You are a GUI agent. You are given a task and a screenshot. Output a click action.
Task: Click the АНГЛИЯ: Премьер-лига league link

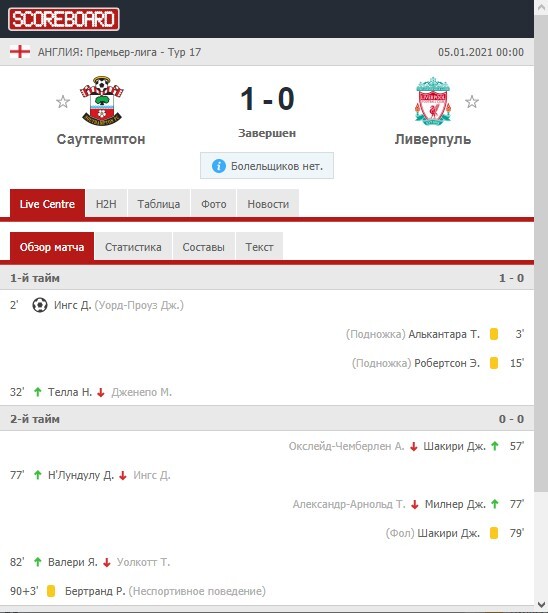click(x=97, y=52)
